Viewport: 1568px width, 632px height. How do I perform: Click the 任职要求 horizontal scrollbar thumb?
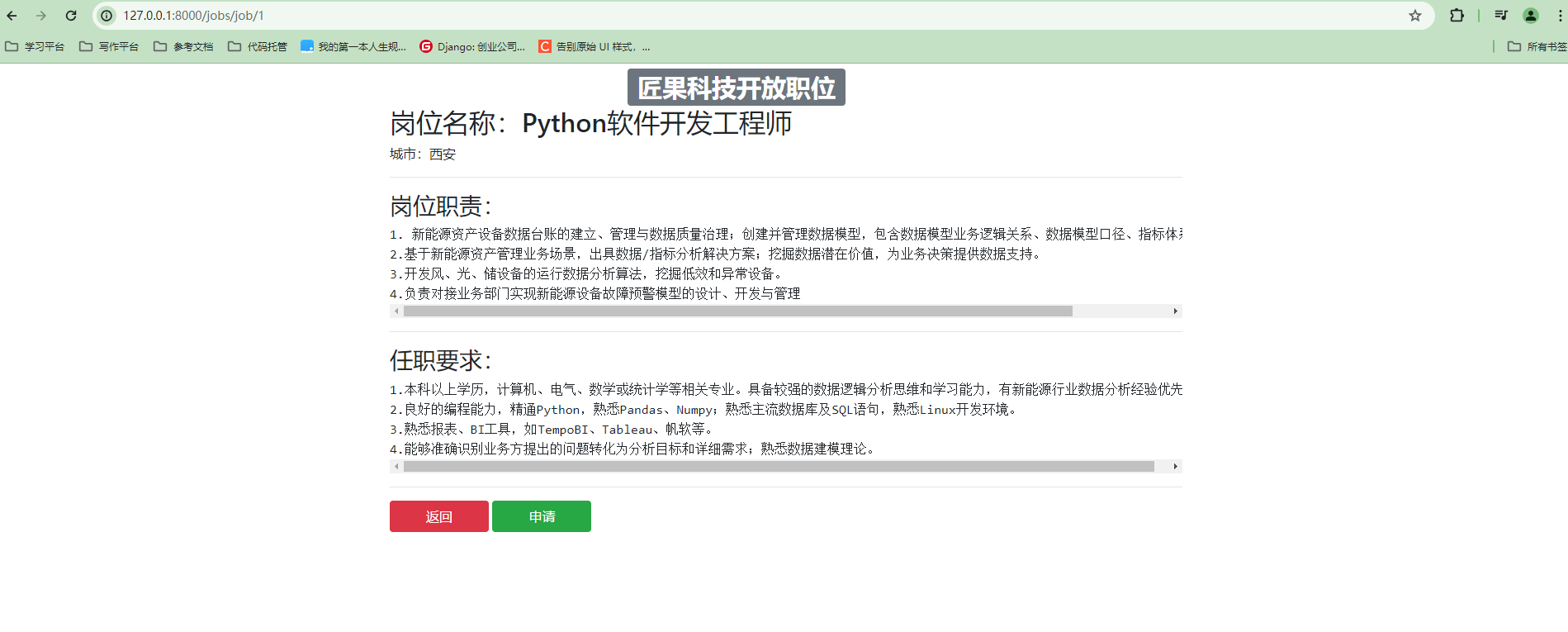779,467
